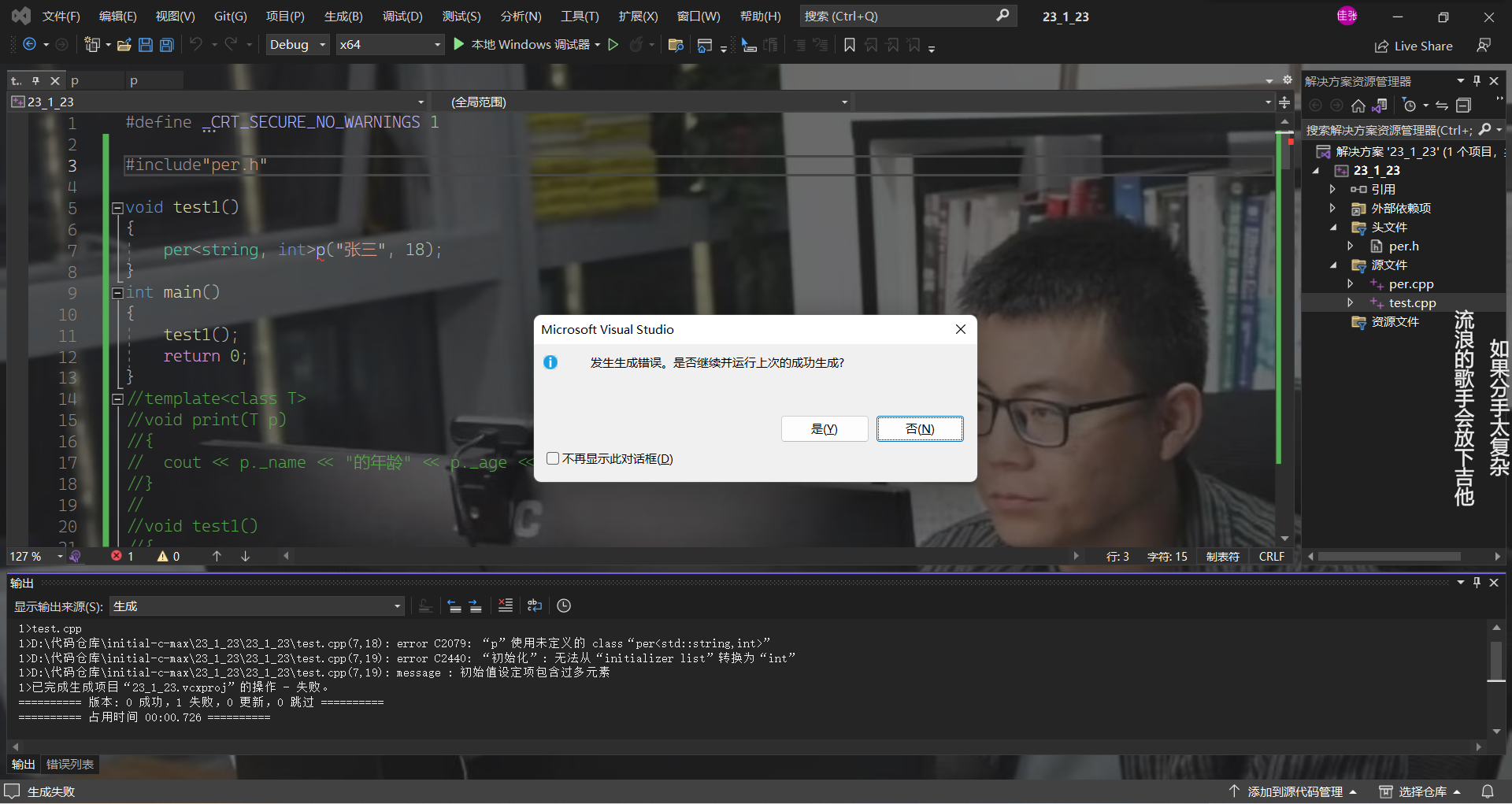Collapse the test1 function fold marker
Viewport: 1512px width, 804px height.
(117, 208)
